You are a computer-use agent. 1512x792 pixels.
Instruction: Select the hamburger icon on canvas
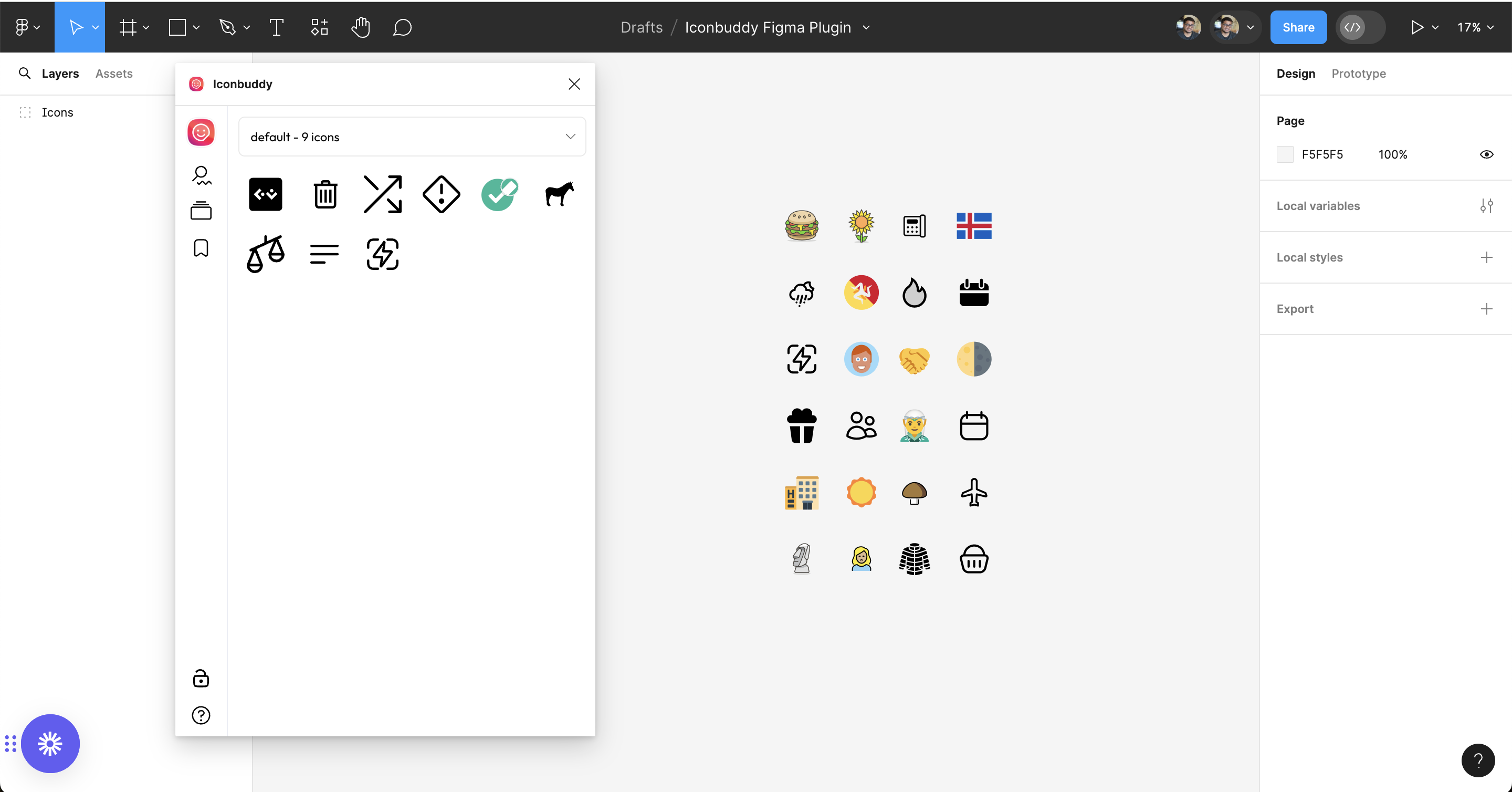tap(801, 226)
